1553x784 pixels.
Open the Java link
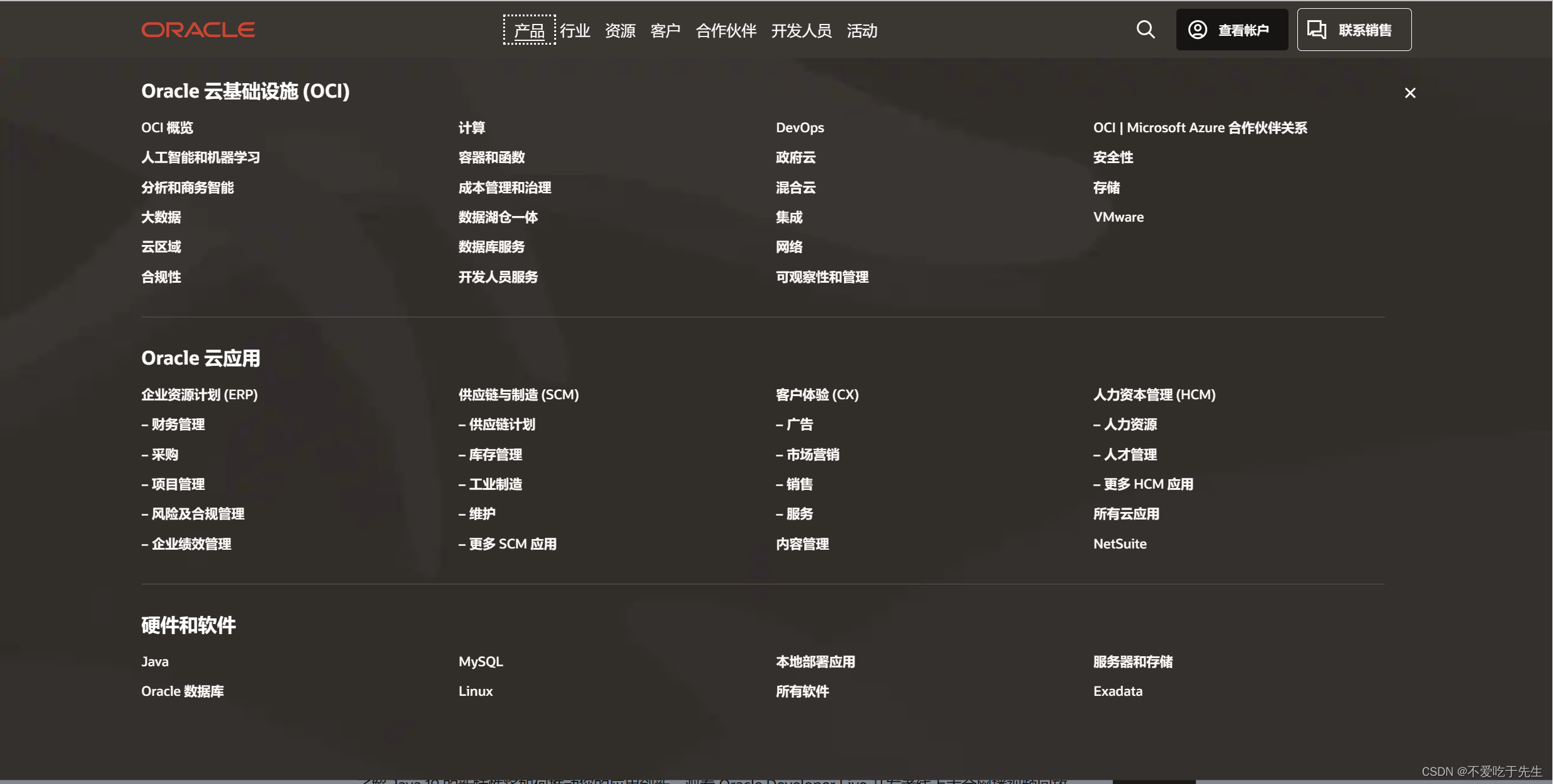click(x=154, y=662)
